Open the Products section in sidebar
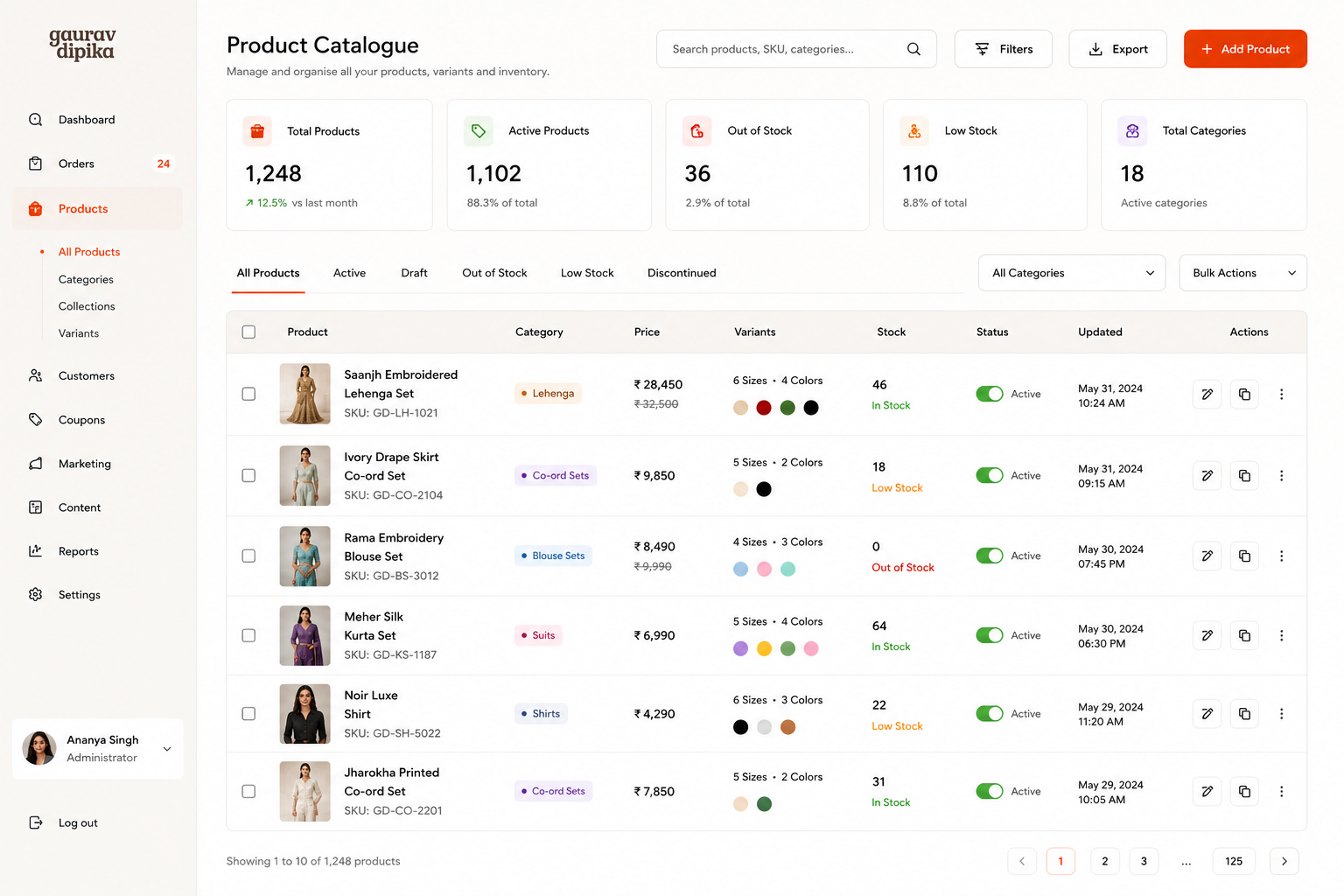Screen dimensions: 1344x896 click(97, 209)
